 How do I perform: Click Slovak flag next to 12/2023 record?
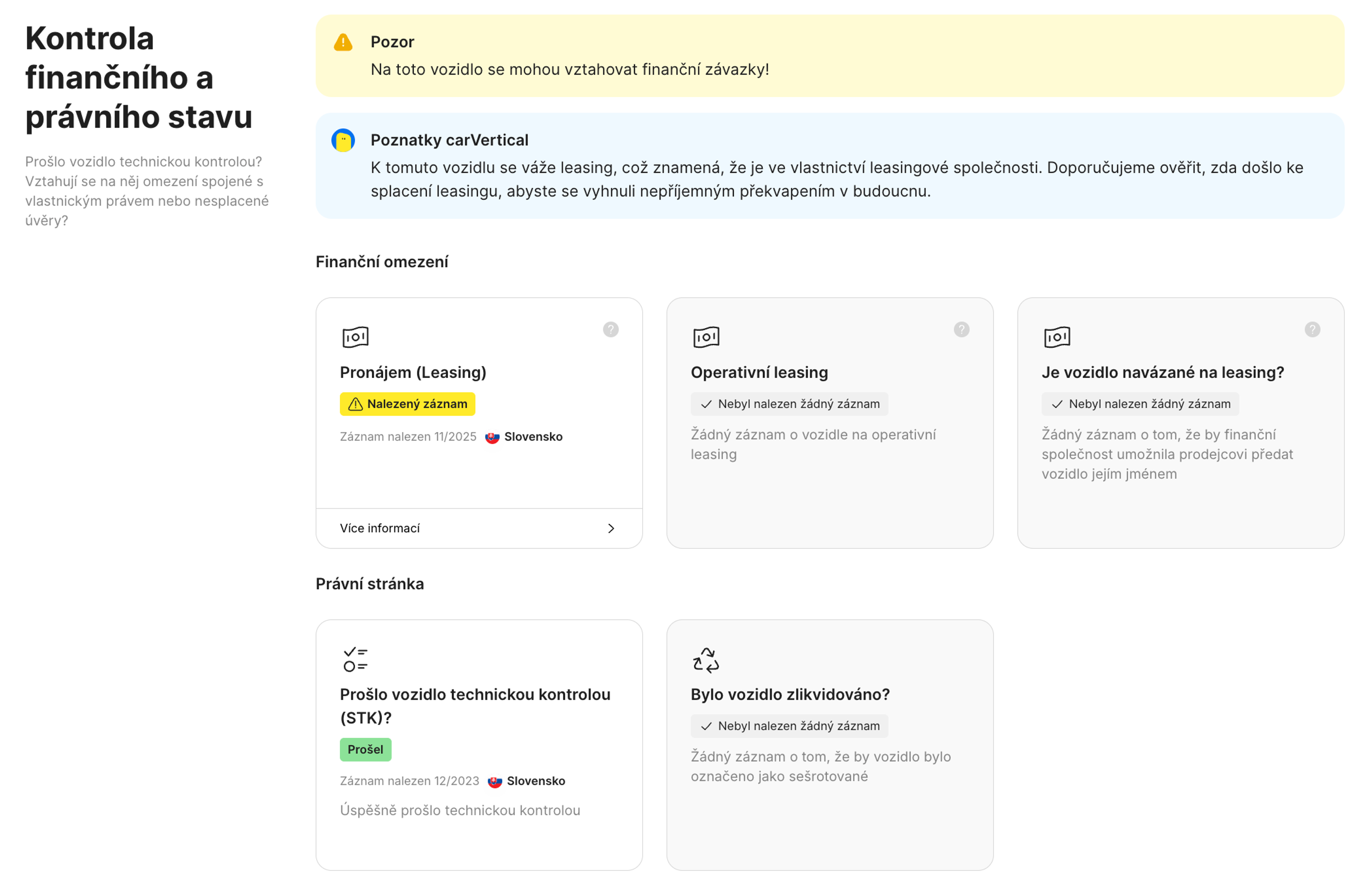[x=495, y=781]
